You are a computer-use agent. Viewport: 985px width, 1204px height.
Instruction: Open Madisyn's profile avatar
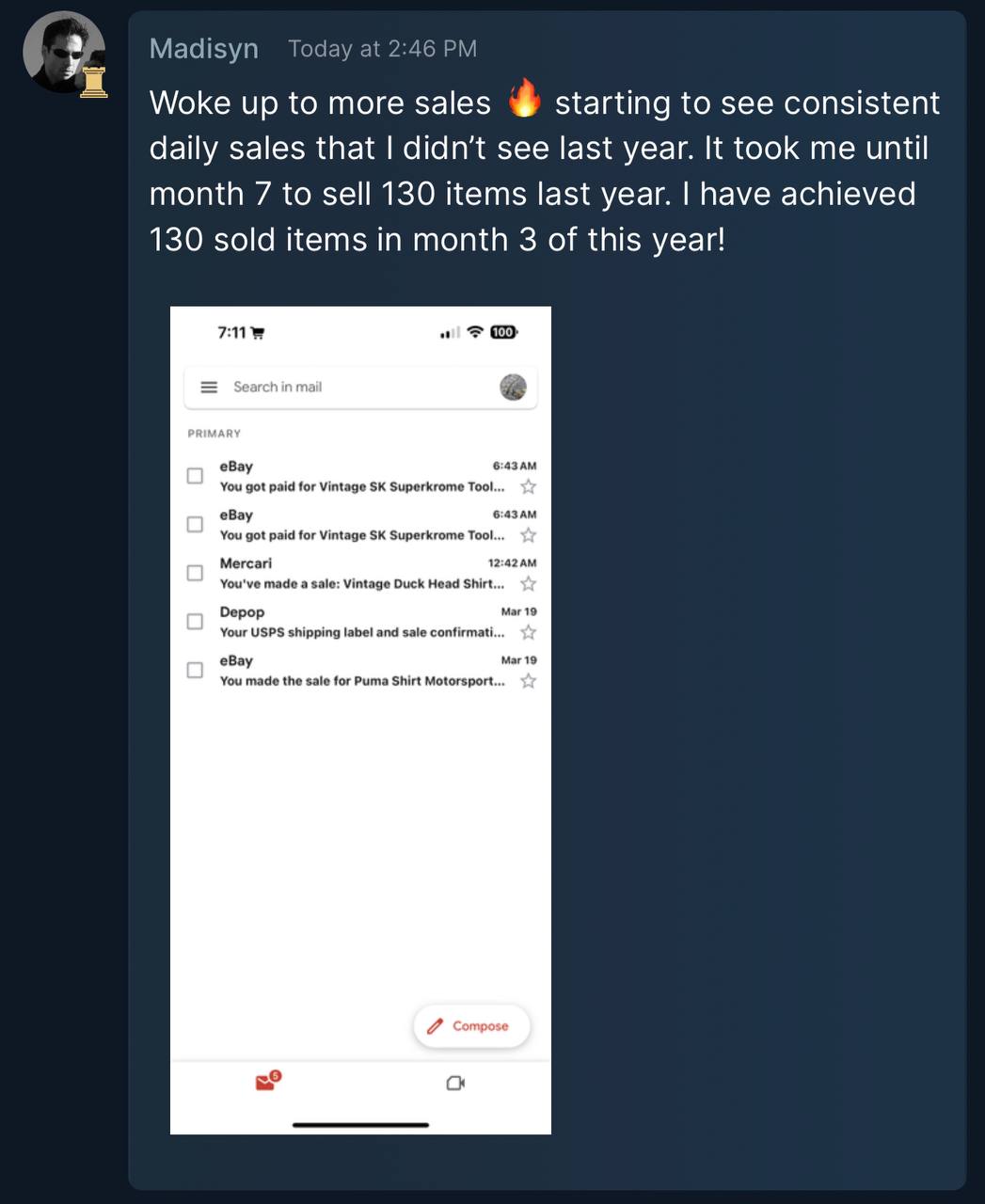click(63, 53)
